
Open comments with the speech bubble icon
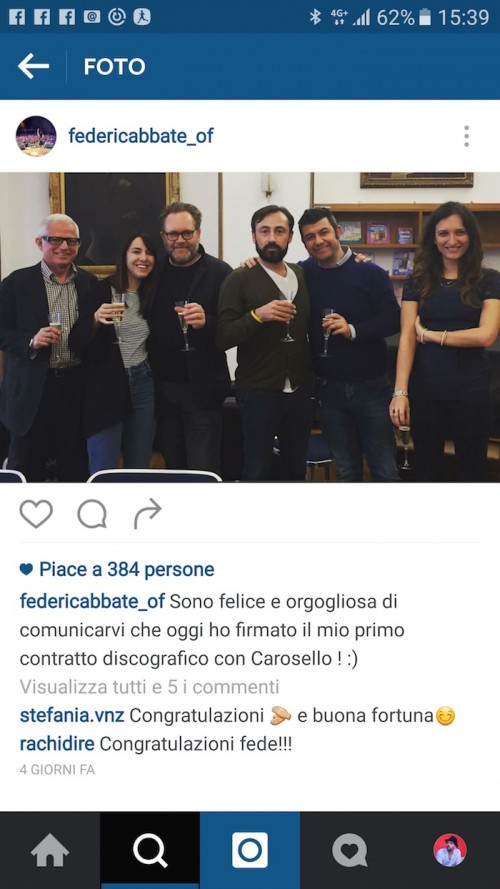tap(92, 514)
